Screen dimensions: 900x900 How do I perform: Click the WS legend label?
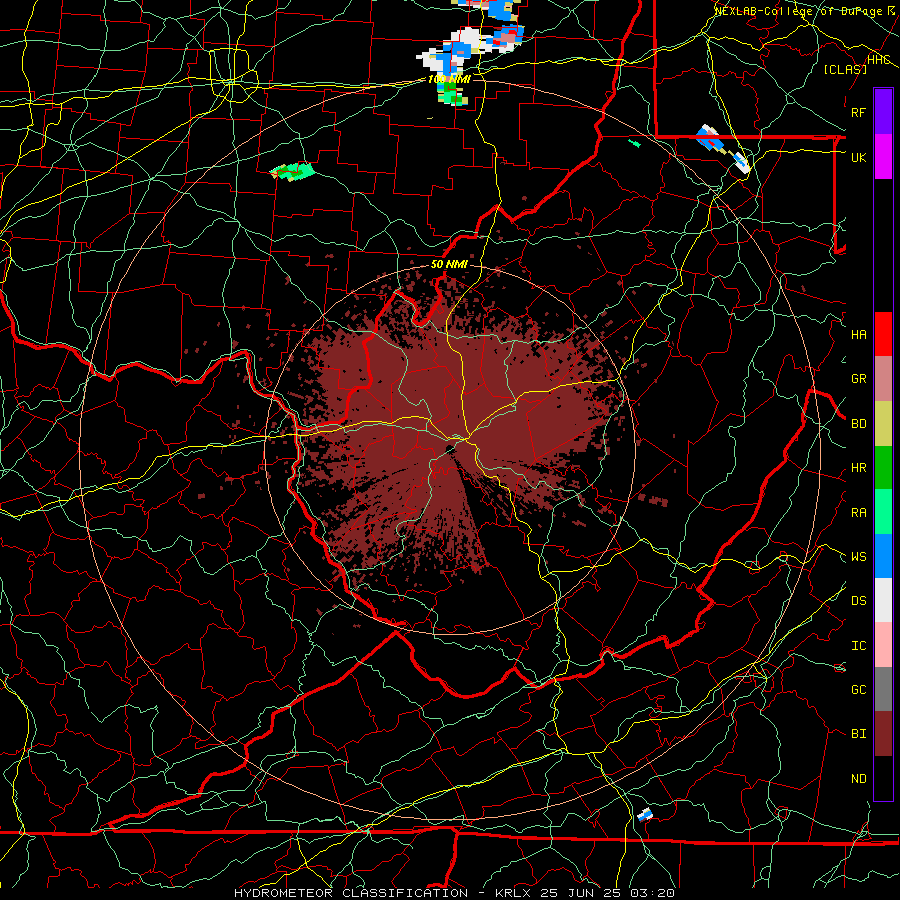click(x=858, y=557)
